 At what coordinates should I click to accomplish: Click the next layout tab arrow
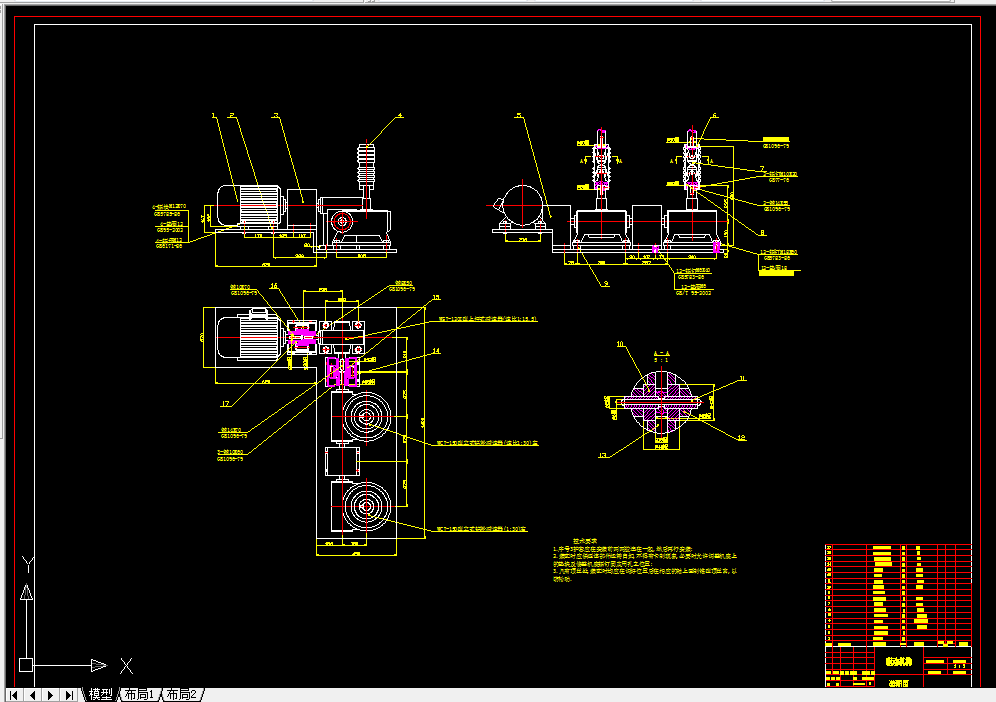coord(51,695)
